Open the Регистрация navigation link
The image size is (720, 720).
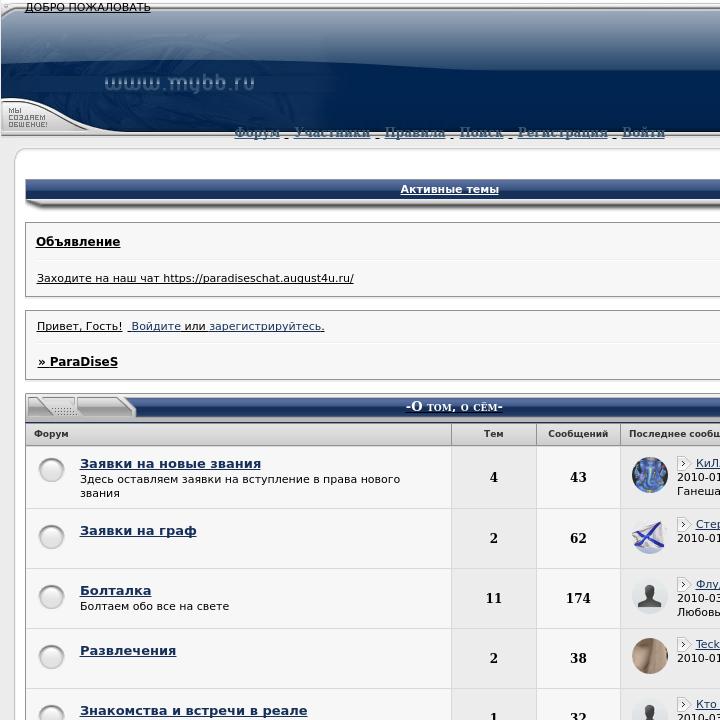pyautogui.click(x=562, y=133)
